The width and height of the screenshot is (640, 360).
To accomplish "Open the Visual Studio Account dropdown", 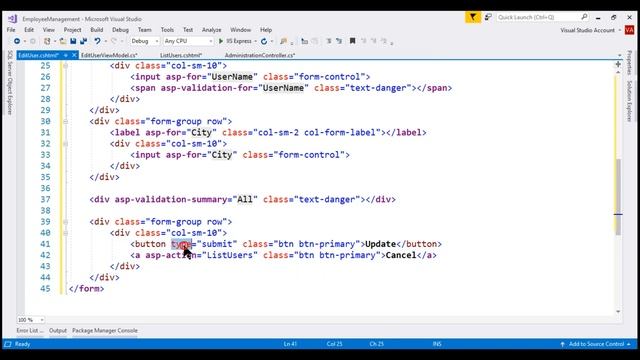I will pos(620,30).
